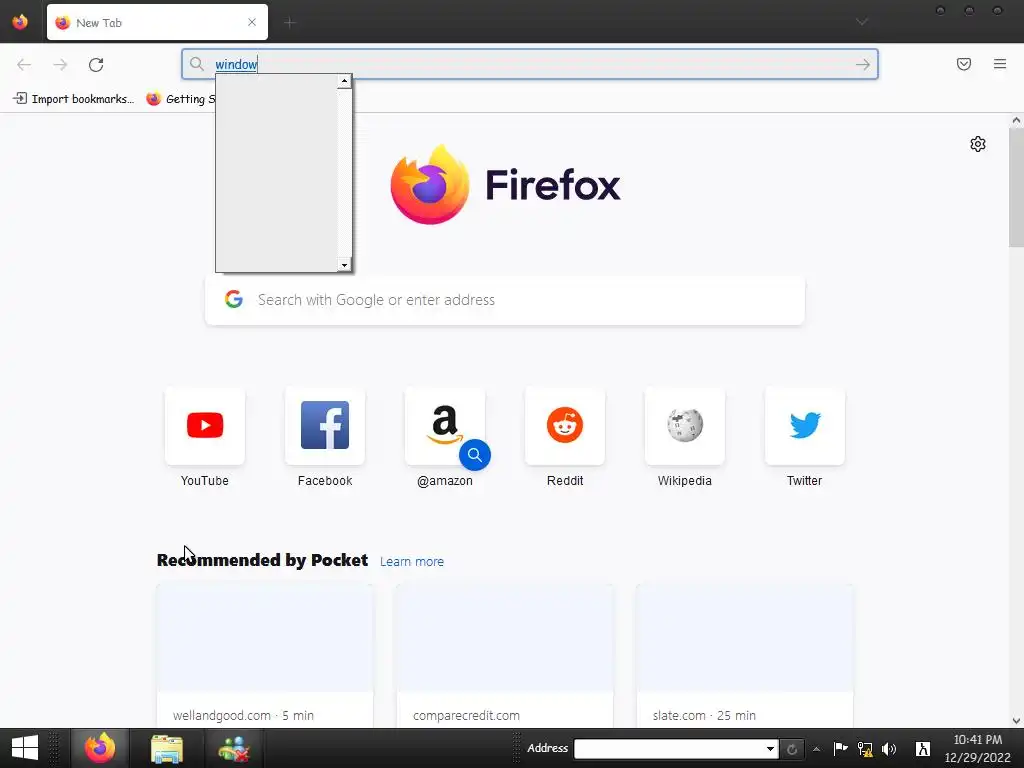Click the Learn more Pocket link

[x=411, y=562]
